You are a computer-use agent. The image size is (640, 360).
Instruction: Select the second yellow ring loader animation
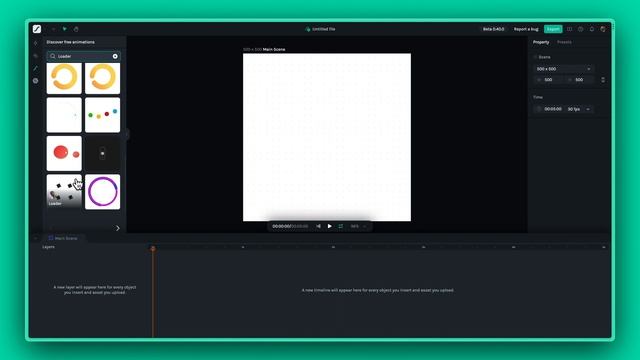(102, 78)
